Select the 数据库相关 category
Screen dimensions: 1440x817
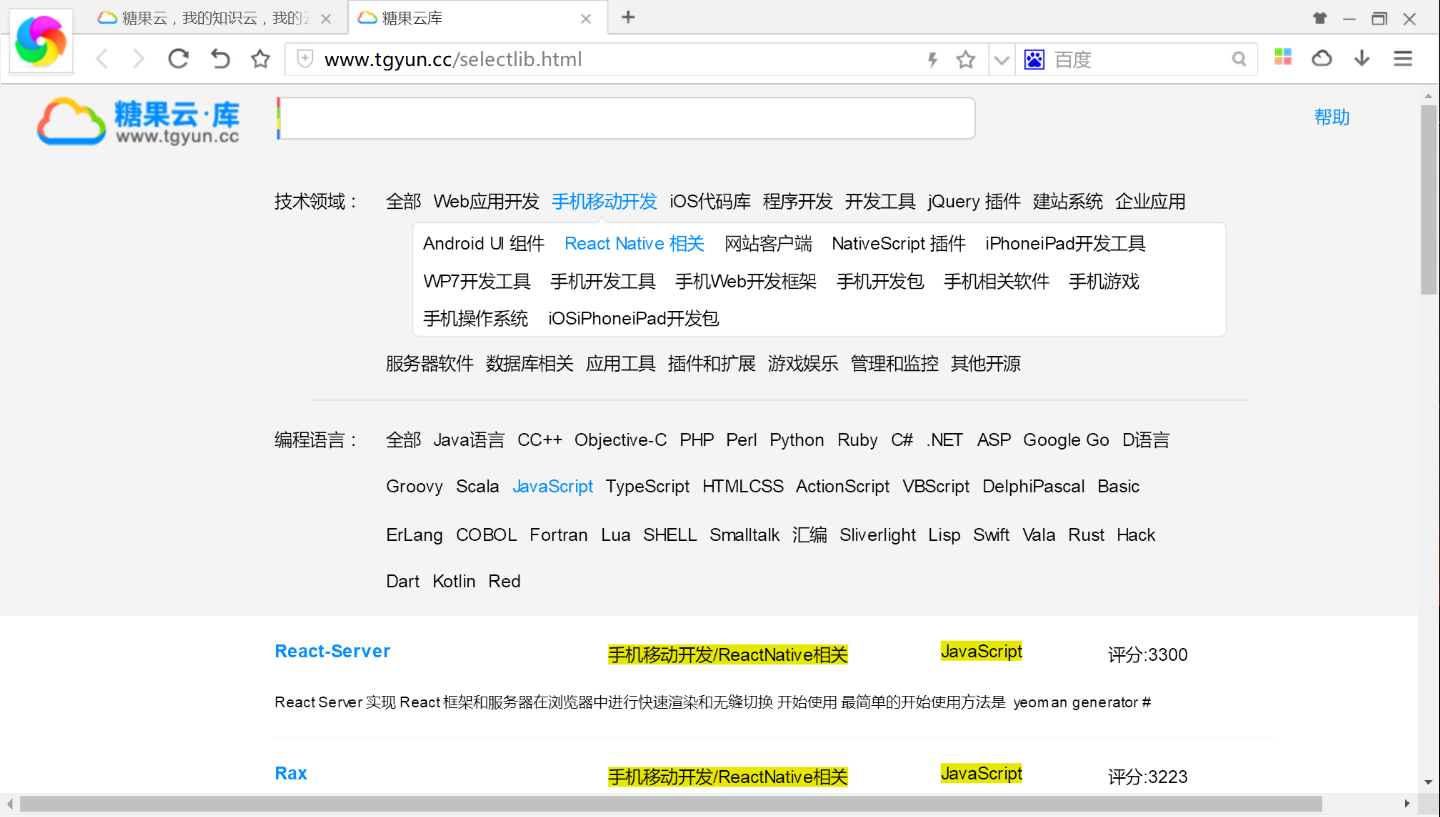tap(530, 363)
